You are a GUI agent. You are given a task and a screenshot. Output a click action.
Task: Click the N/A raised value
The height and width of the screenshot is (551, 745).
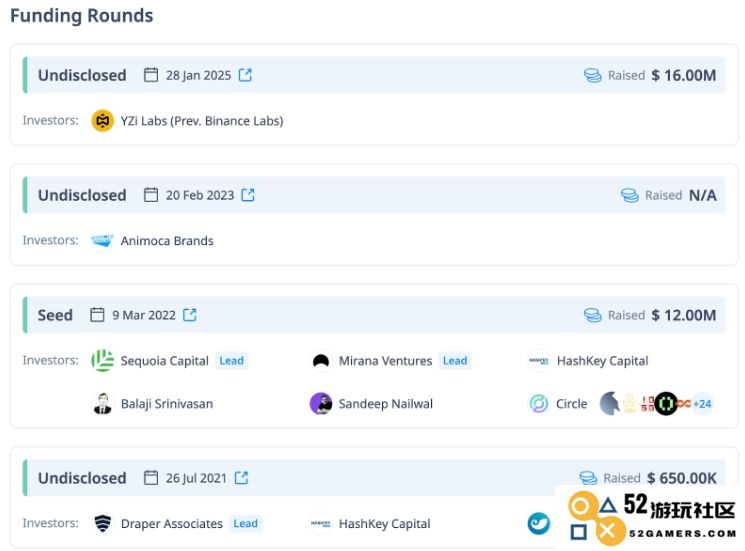[x=703, y=195]
